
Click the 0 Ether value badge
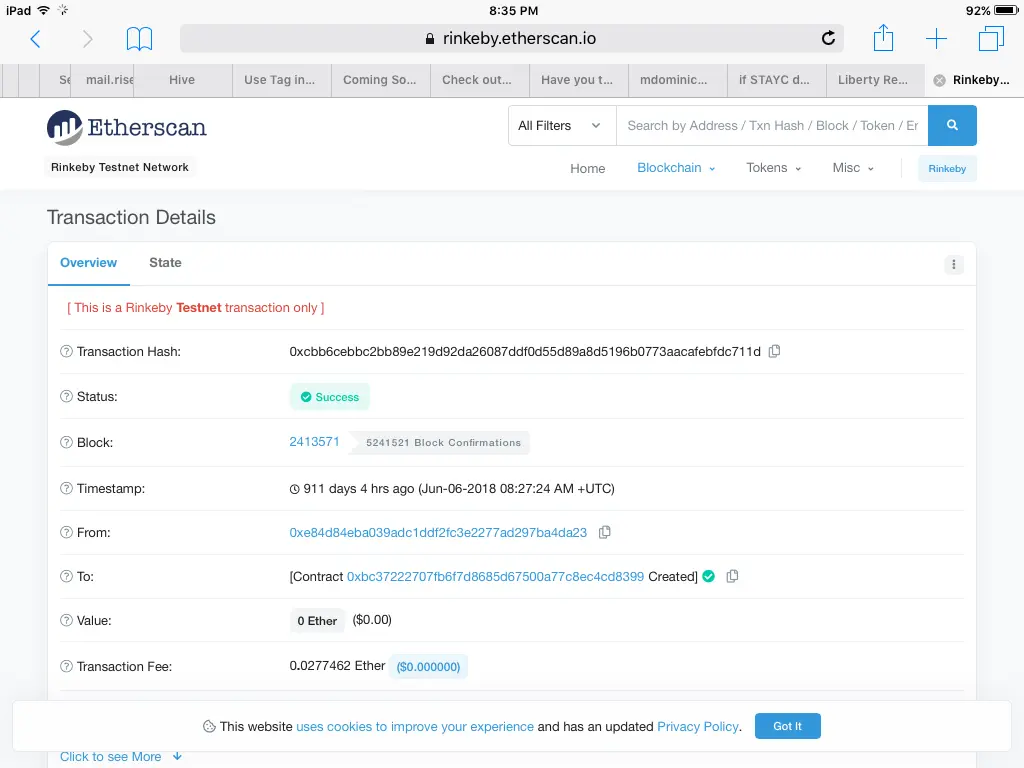pyautogui.click(x=317, y=620)
